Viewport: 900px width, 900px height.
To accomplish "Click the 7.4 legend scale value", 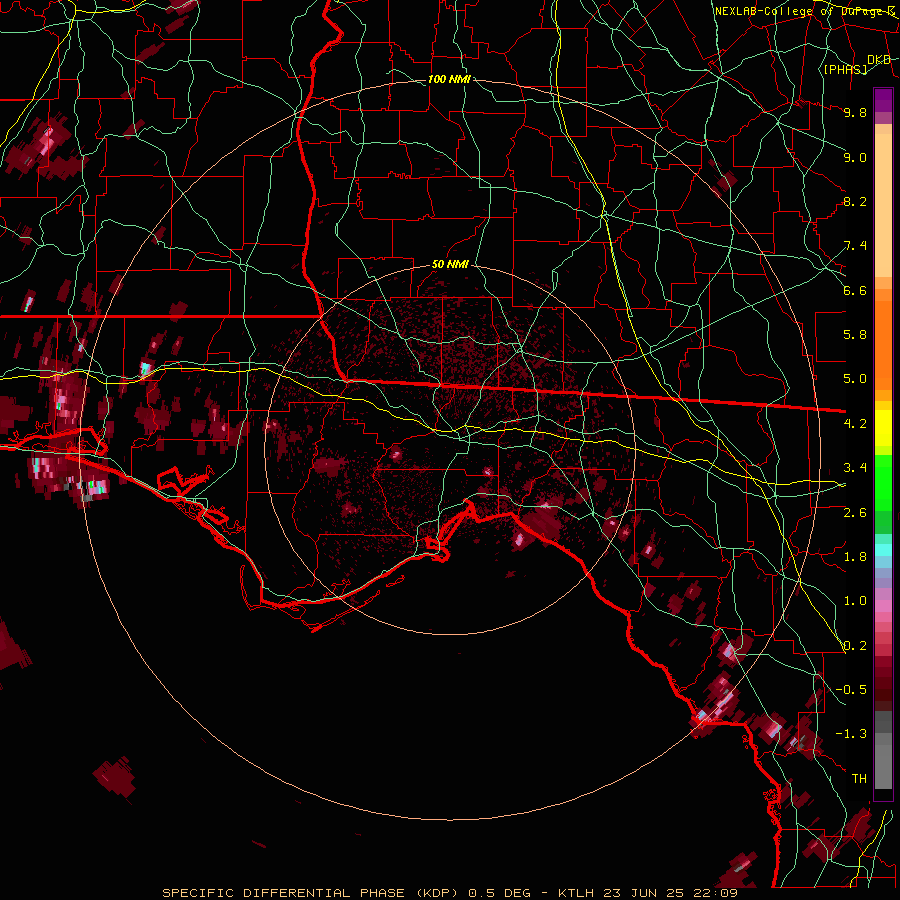I will click(x=855, y=246).
